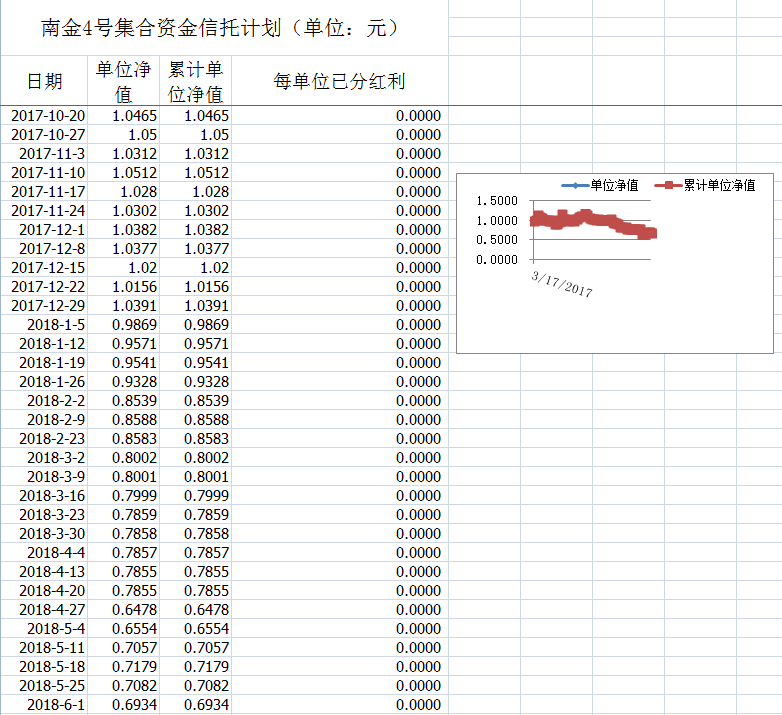The image size is (782, 715).
Task: Click the date cell 2018-3-2
Action: tap(56, 458)
